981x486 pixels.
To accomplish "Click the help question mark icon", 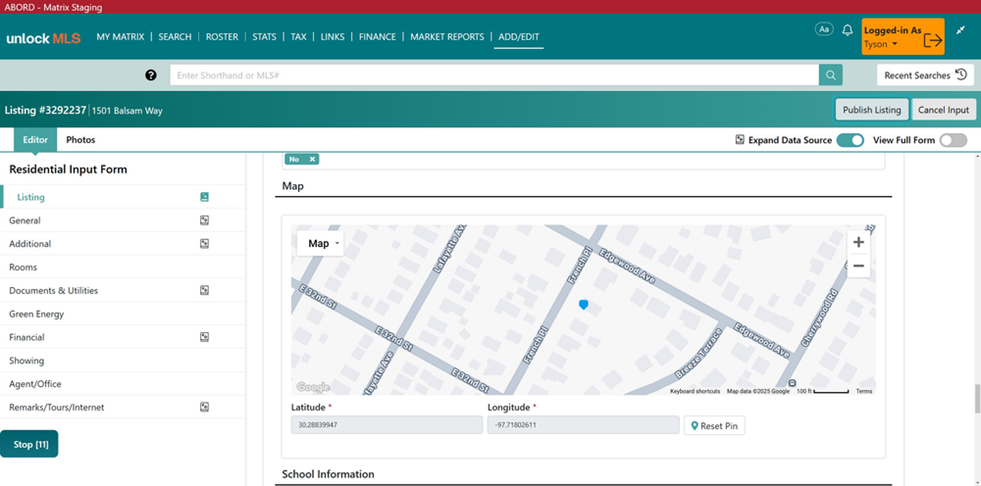I will pyautogui.click(x=151, y=75).
